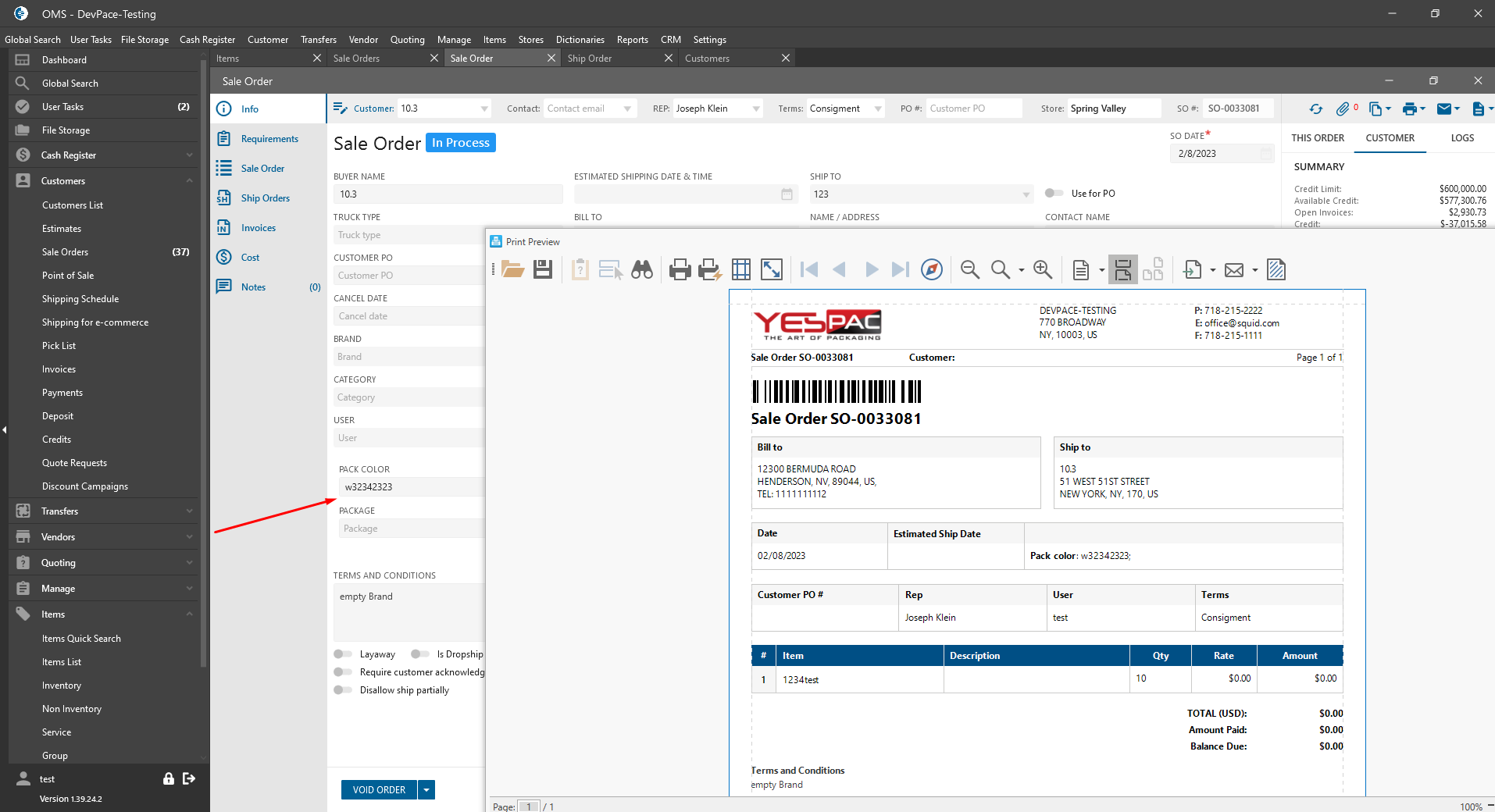Toggle the Layaway switch
Screen dimensions: 1495x812
(x=343, y=654)
